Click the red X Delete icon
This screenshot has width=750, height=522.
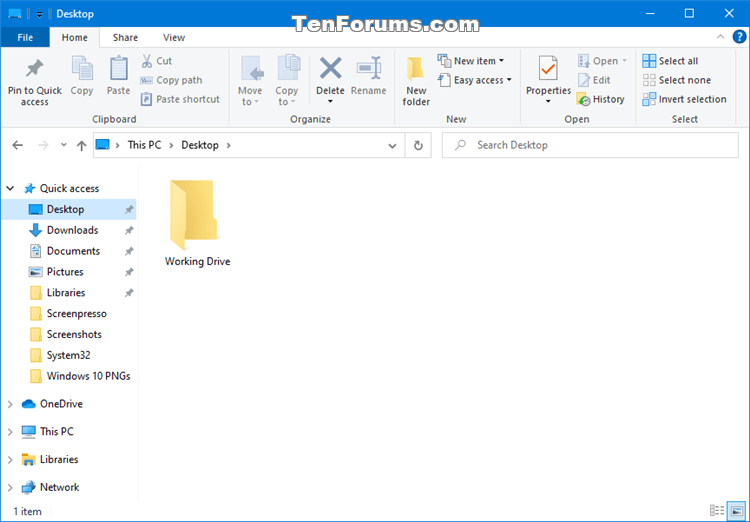331,68
